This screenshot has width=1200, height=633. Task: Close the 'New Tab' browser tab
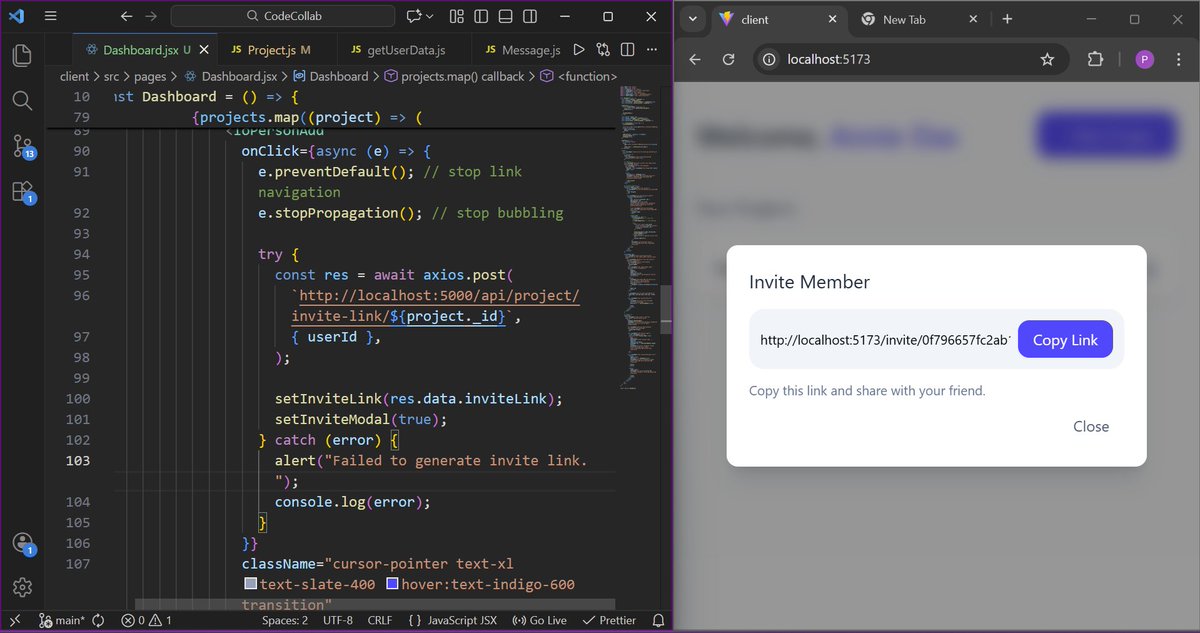pyautogui.click(x=974, y=20)
